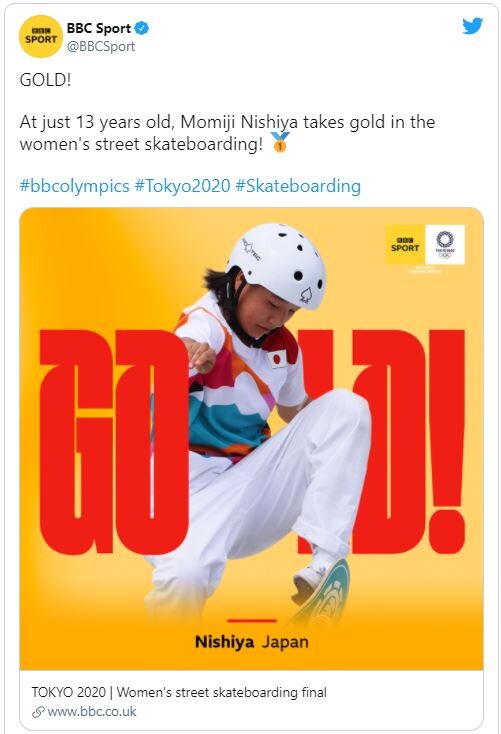Open the BBC Sport profile avatar
Image resolution: width=501 pixels, height=734 pixels.
[41, 37]
